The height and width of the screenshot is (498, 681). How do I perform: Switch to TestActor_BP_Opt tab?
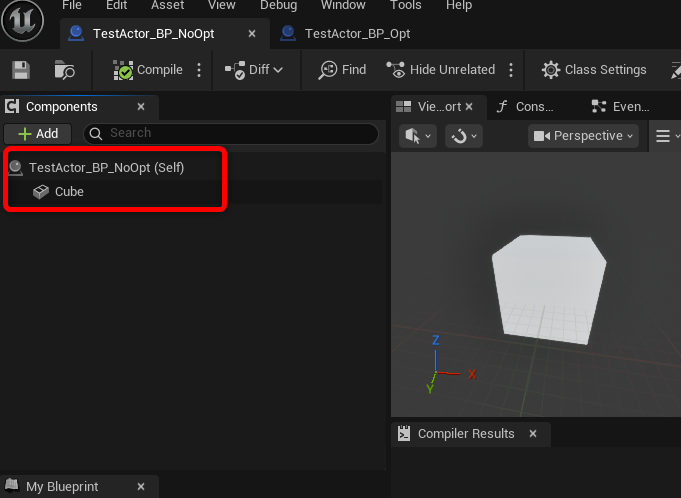point(357,33)
